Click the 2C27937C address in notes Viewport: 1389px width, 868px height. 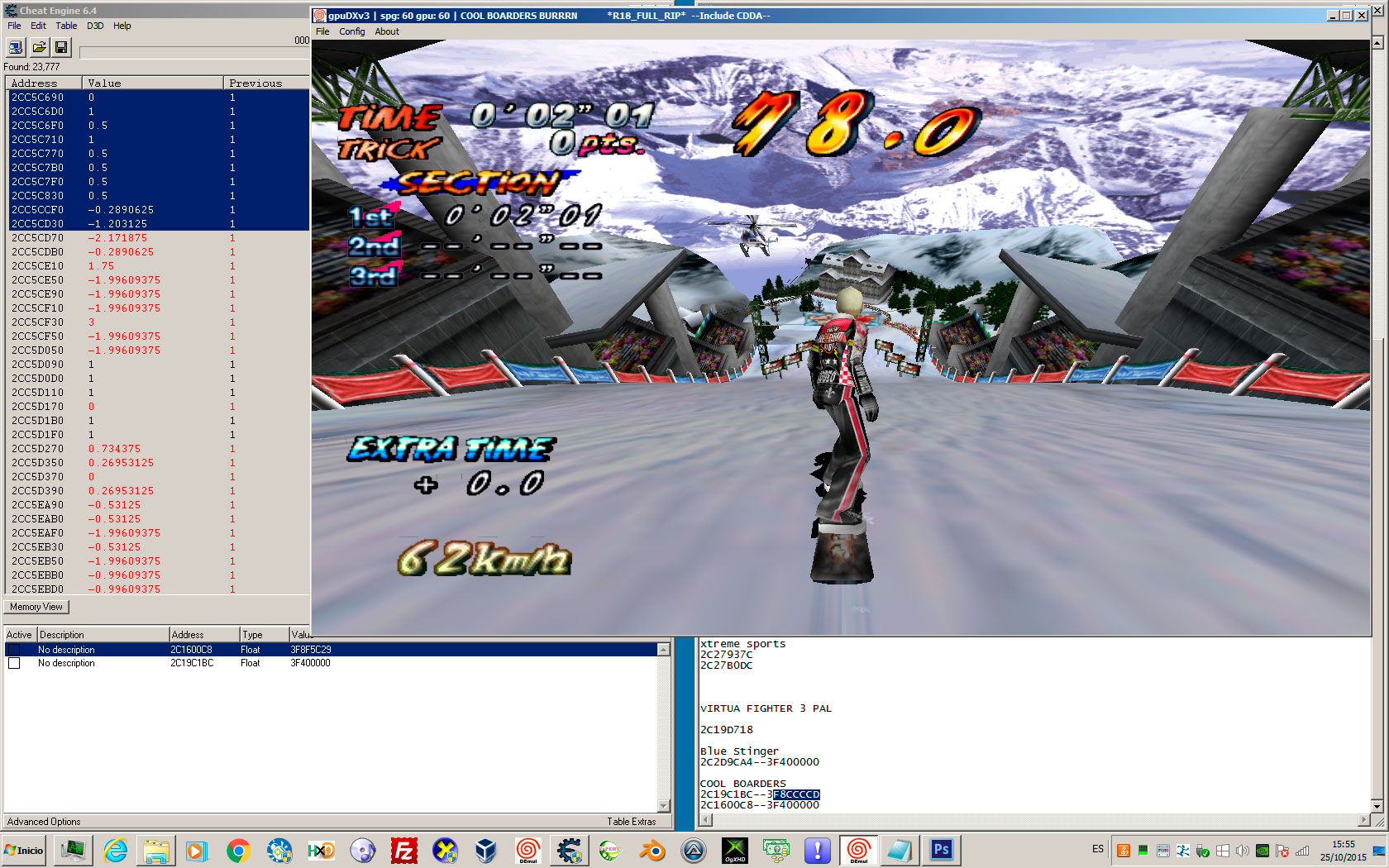(726, 655)
